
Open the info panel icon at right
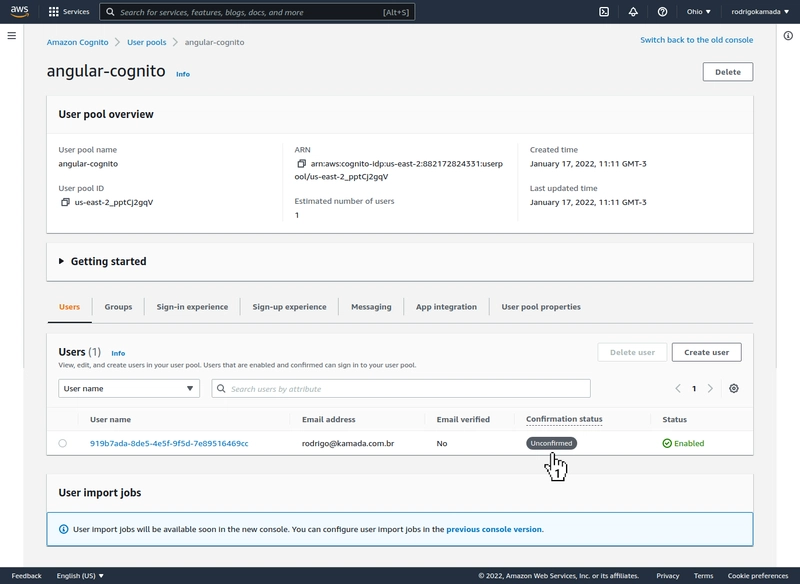788,36
